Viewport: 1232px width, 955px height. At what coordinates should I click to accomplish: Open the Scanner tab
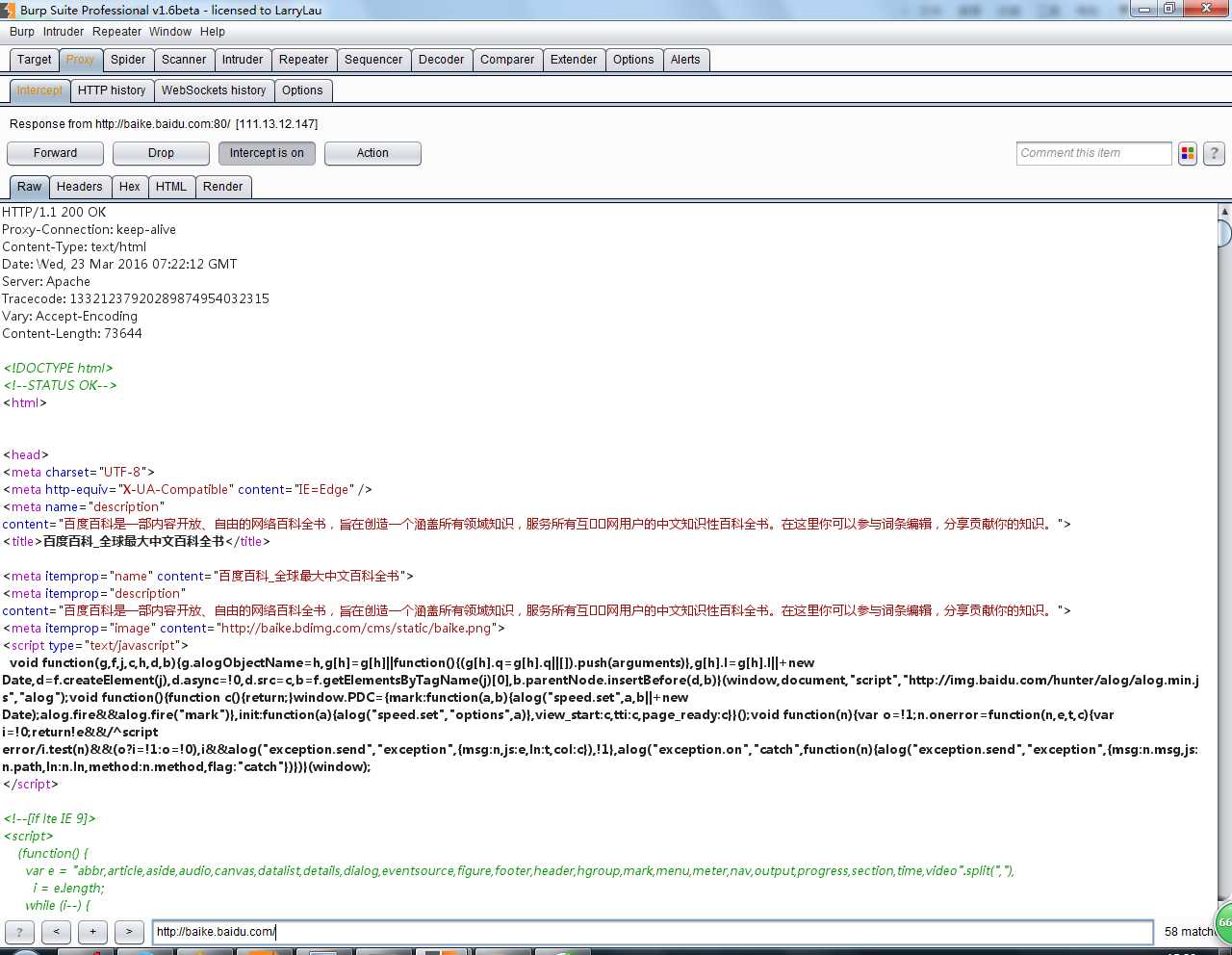(184, 60)
